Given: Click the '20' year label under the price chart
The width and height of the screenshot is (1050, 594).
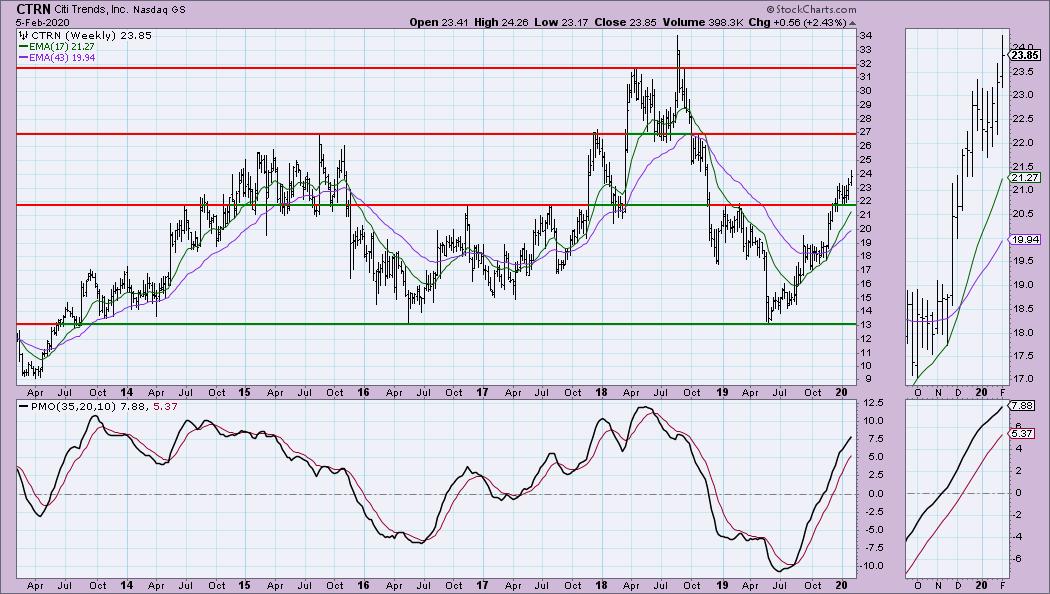Looking at the screenshot, I should pos(841,392).
